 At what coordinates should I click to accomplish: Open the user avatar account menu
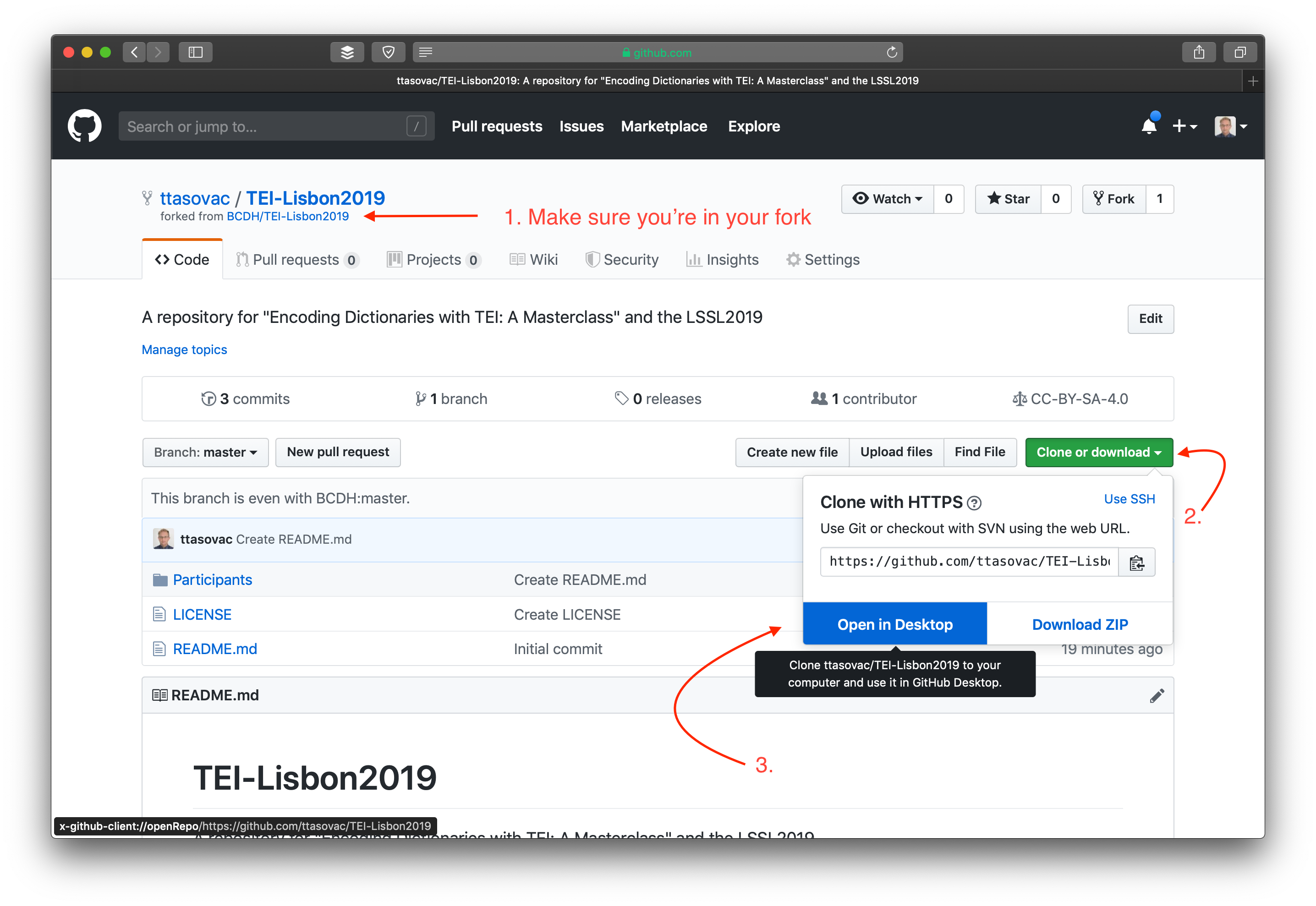[x=1230, y=126]
